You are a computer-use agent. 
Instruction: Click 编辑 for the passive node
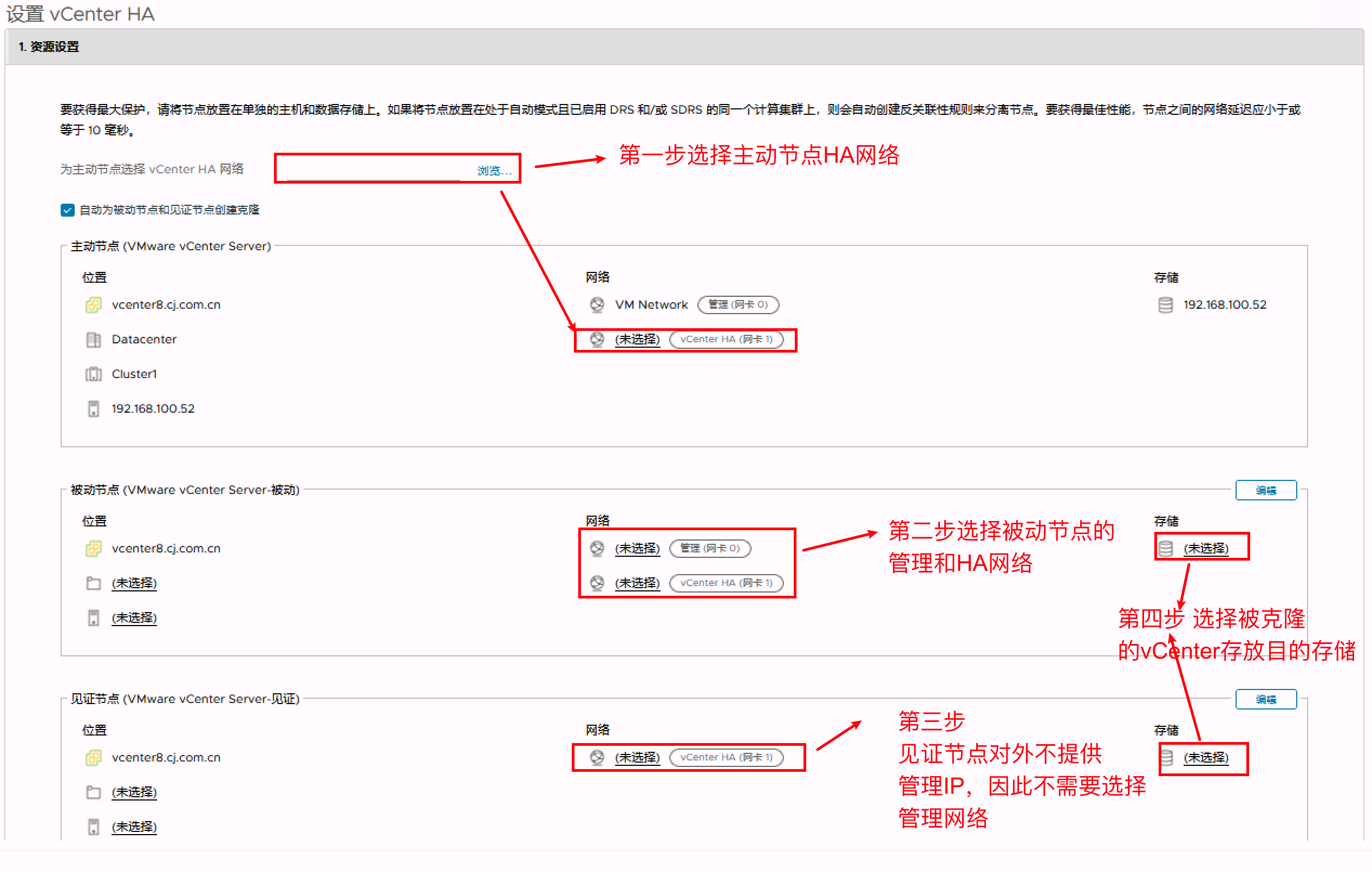1265,490
